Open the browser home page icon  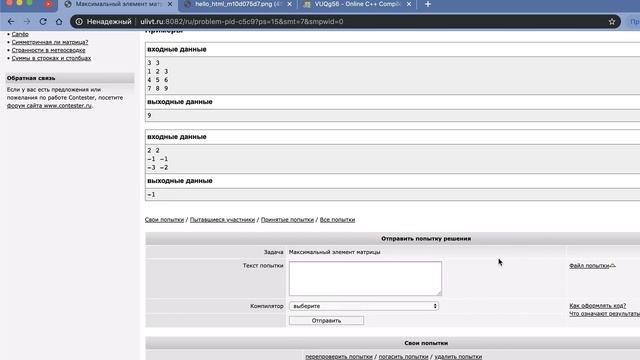tap(59, 22)
